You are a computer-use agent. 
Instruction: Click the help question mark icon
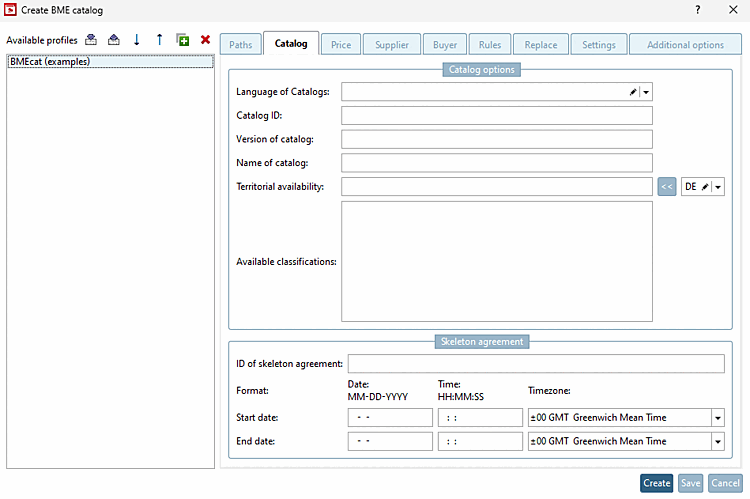(698, 10)
